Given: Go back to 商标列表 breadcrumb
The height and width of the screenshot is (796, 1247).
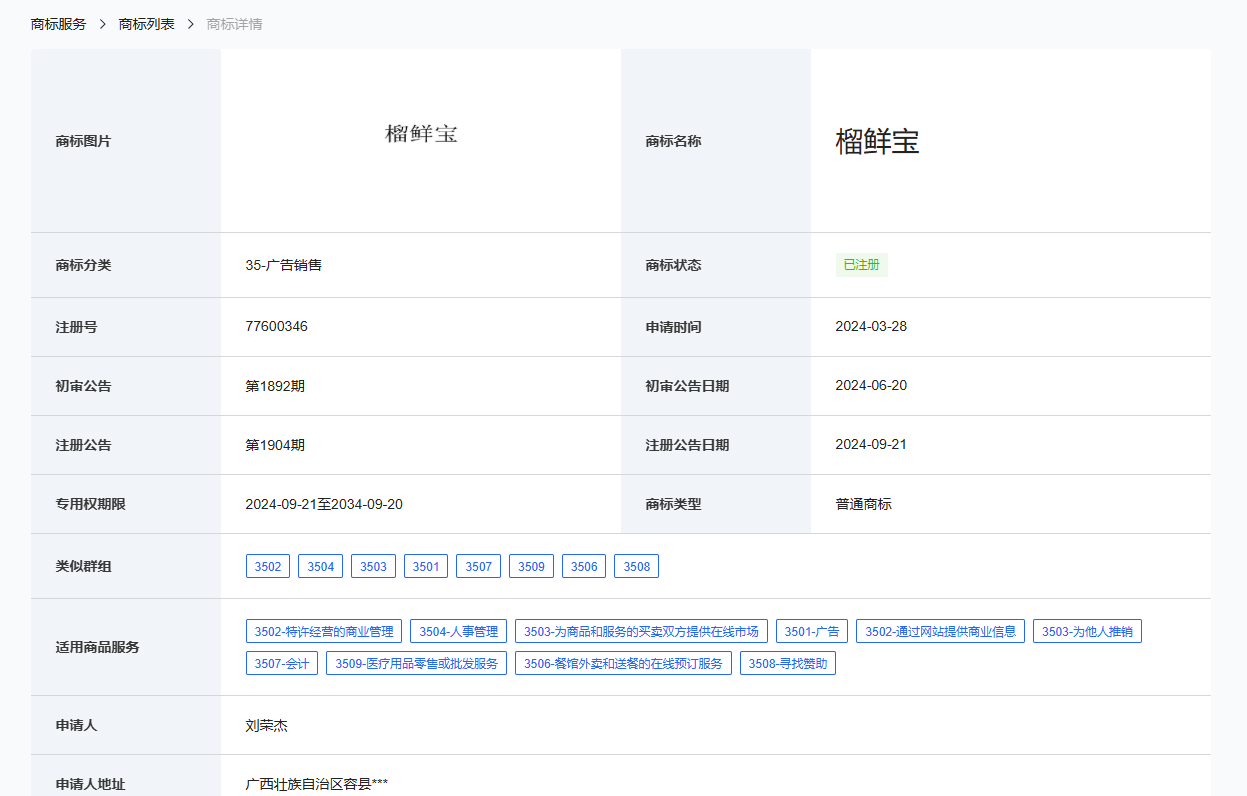Looking at the screenshot, I should tap(147, 24).
